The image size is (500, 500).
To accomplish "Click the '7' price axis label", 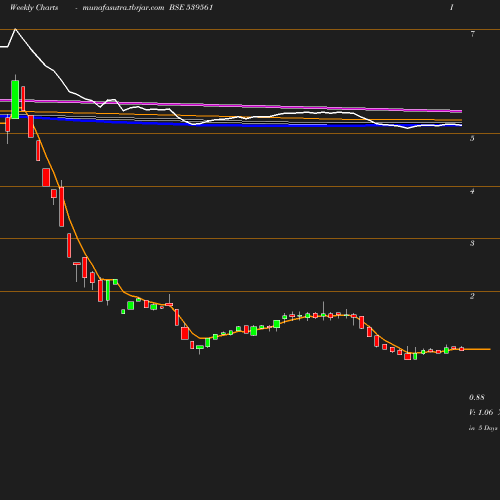I will point(472,34).
